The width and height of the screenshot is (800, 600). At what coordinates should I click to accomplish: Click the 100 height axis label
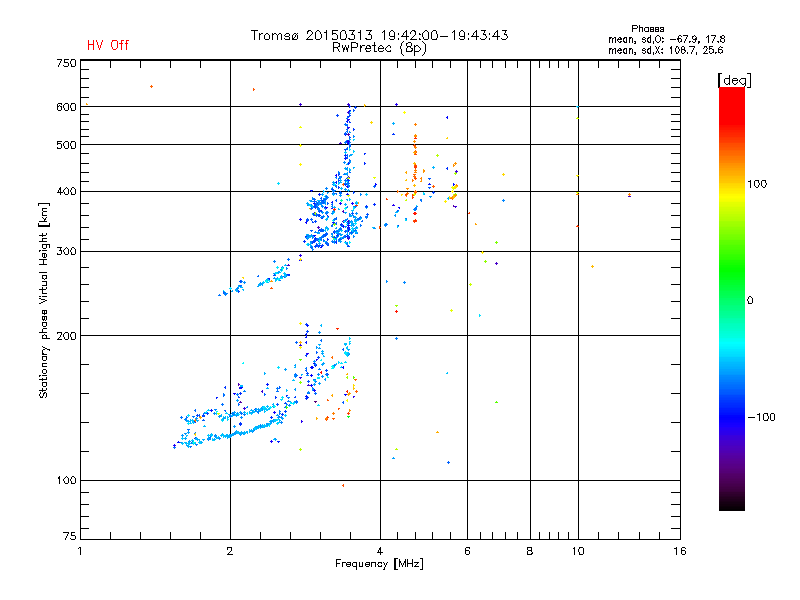coord(66,480)
